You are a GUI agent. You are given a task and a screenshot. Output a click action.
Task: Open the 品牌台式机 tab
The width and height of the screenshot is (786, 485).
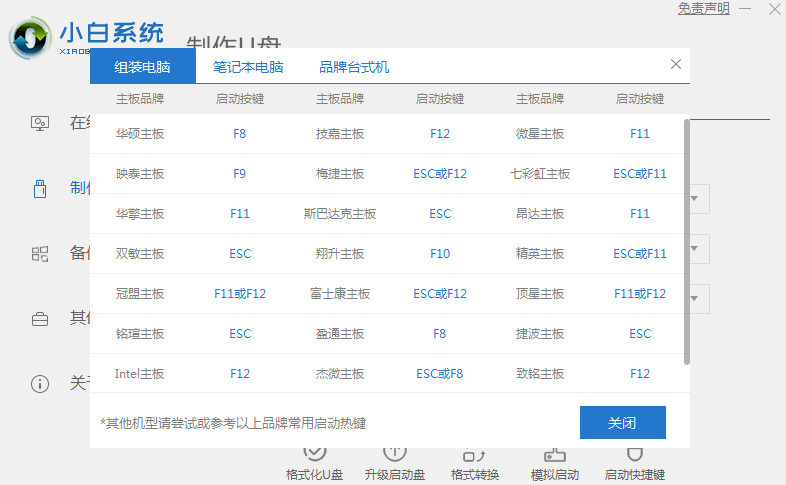click(x=354, y=68)
